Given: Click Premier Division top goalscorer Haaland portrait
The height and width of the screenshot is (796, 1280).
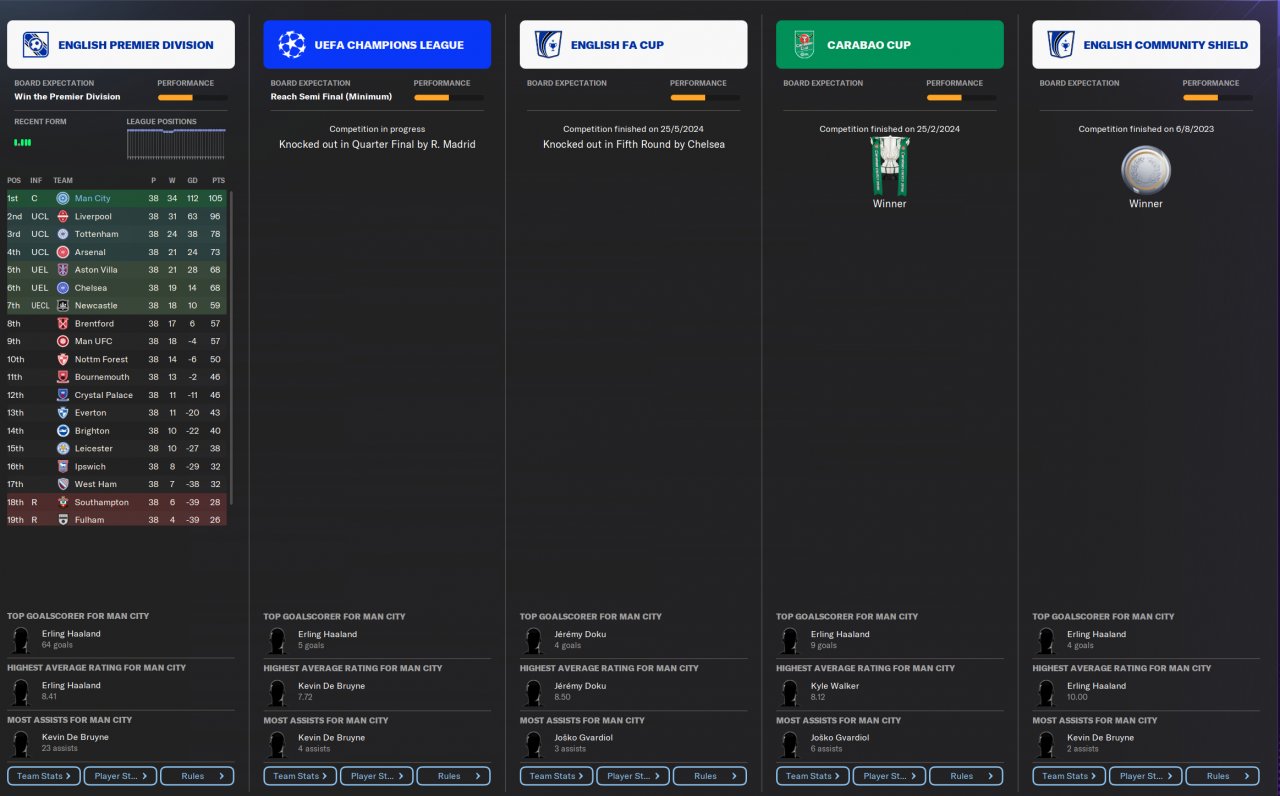Looking at the screenshot, I should click(x=20, y=640).
